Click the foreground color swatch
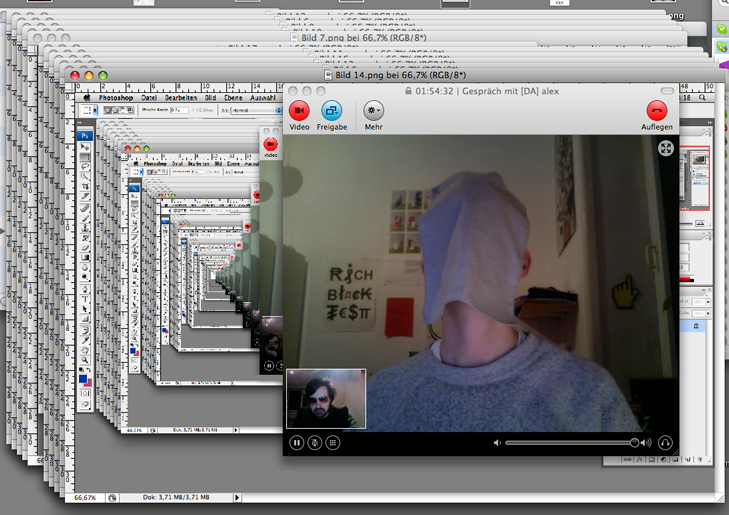 (83, 378)
